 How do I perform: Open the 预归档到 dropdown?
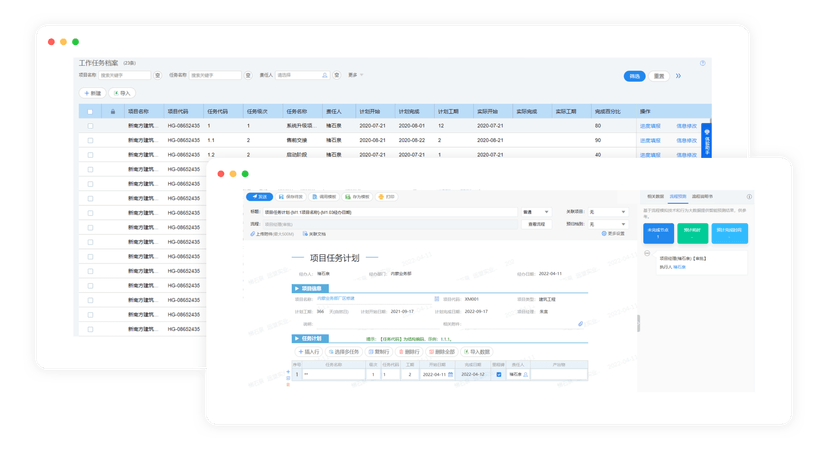click(607, 224)
